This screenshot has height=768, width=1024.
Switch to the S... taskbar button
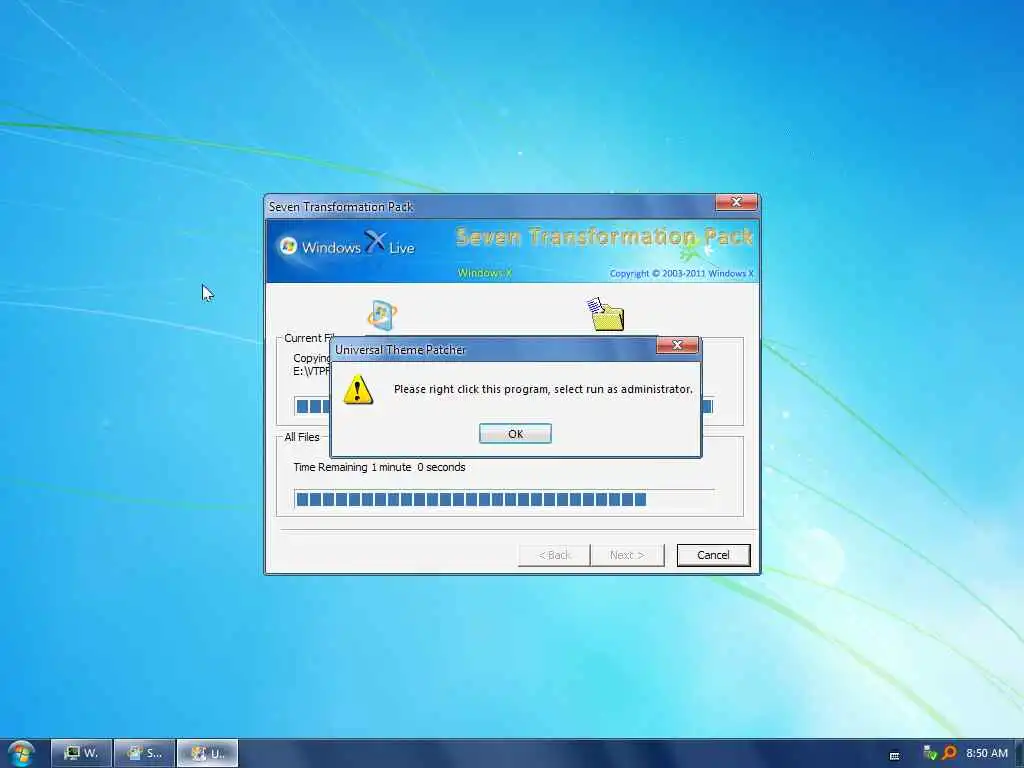click(x=144, y=753)
